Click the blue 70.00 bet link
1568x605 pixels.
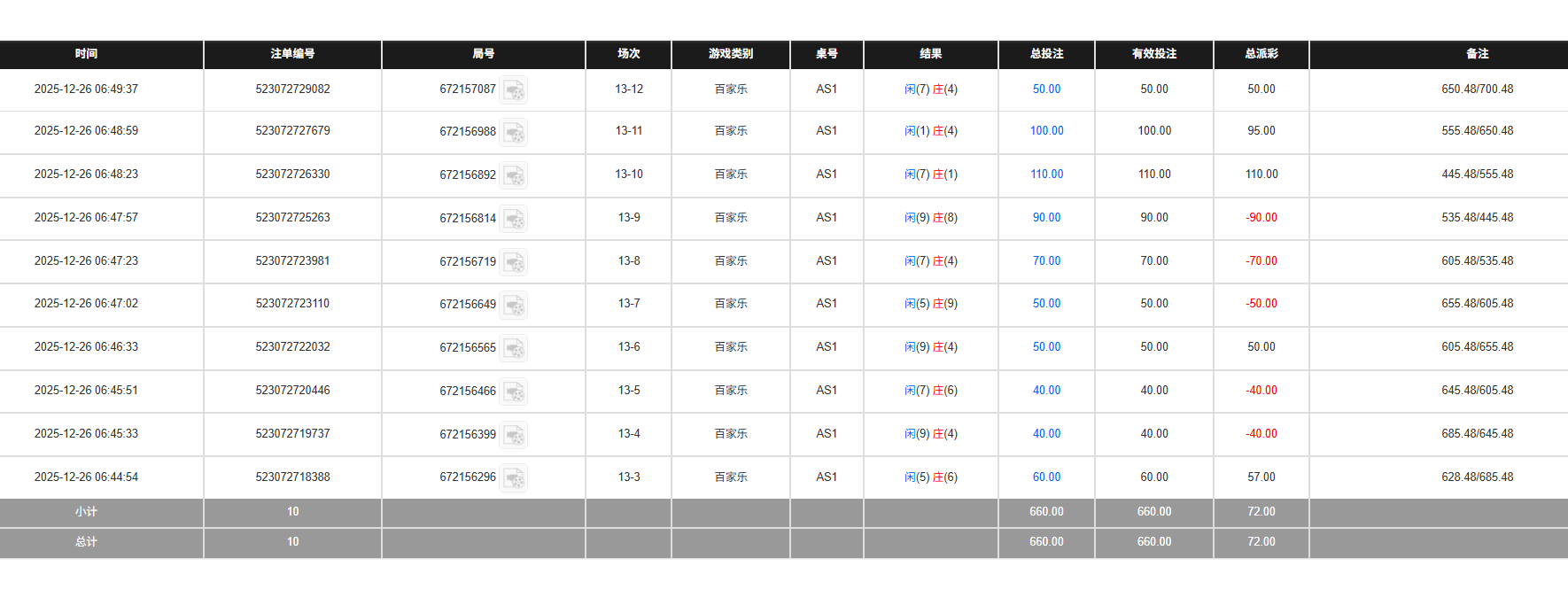[x=1046, y=261]
